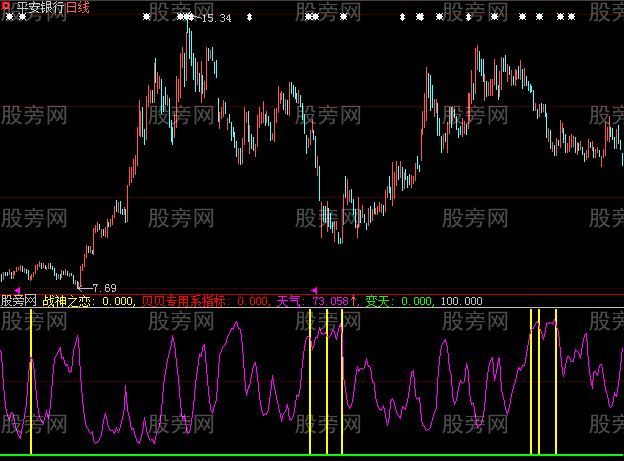Click the 100.000 value in indicator header
The width and height of the screenshot is (624, 461).
pos(461,300)
